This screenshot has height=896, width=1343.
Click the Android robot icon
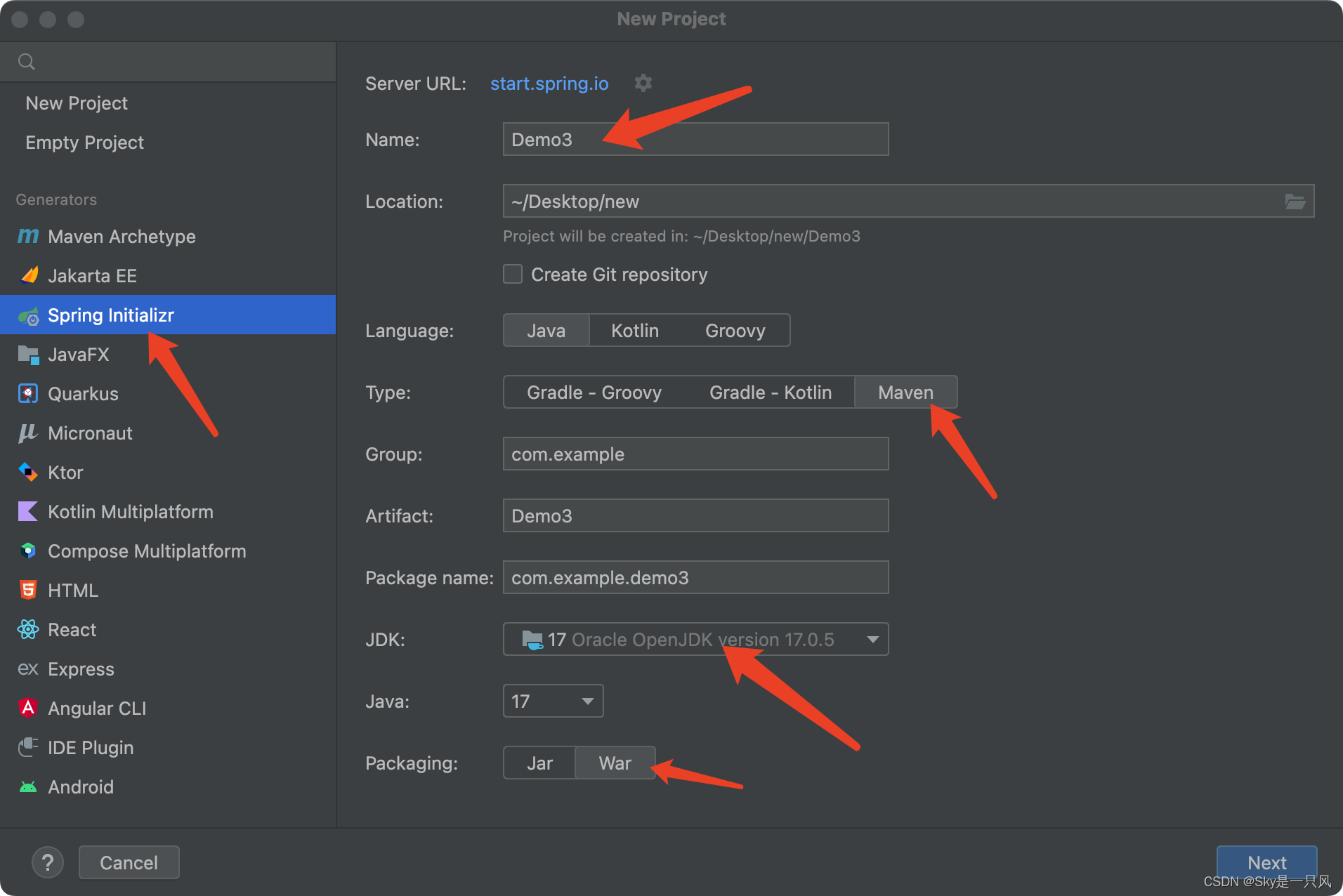tap(28, 787)
